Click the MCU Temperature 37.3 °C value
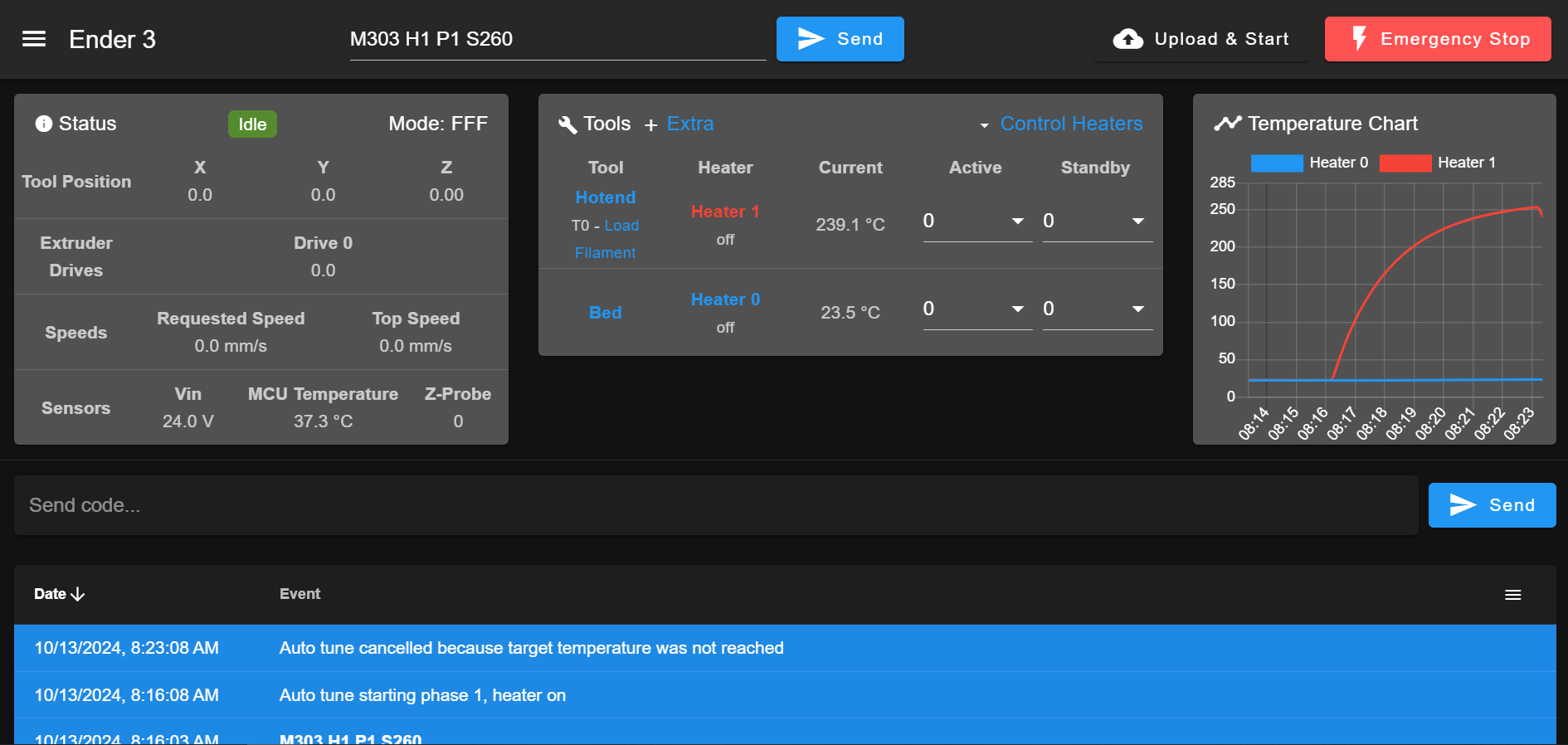 (323, 421)
